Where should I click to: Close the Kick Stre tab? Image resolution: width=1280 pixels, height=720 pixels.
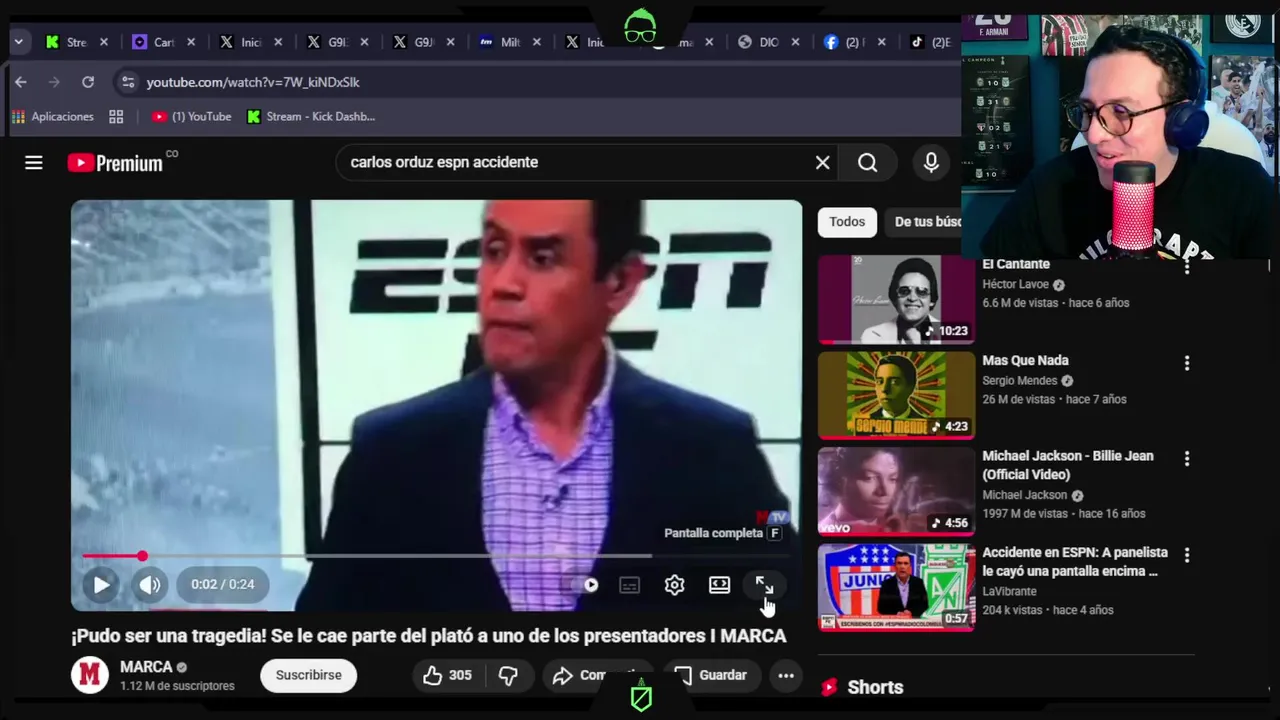pyautogui.click(x=103, y=42)
